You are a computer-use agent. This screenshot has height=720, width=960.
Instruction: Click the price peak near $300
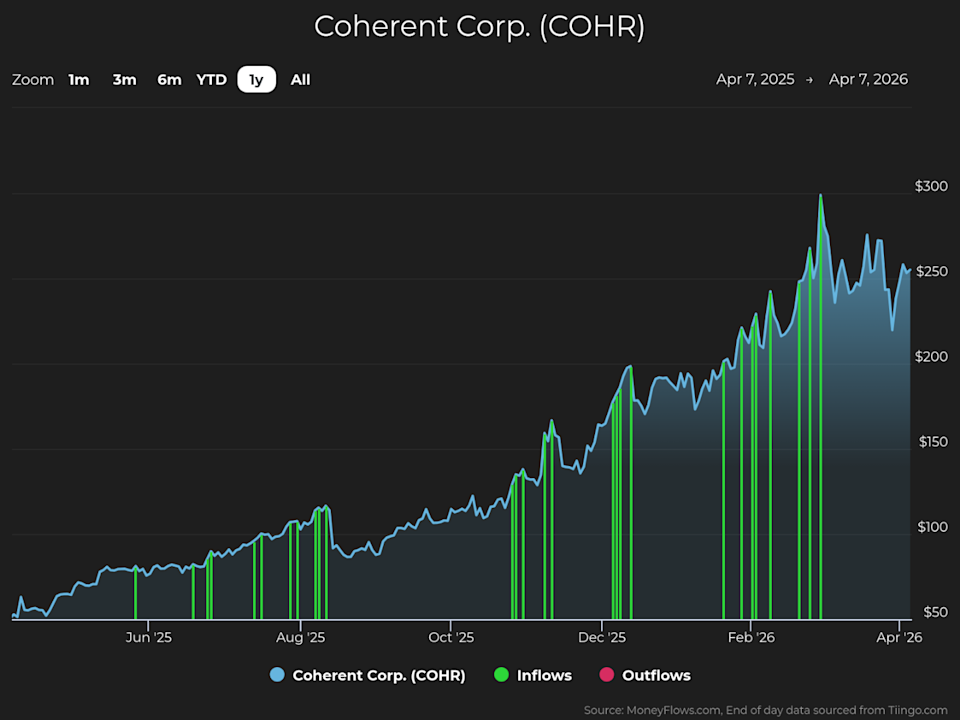(820, 196)
